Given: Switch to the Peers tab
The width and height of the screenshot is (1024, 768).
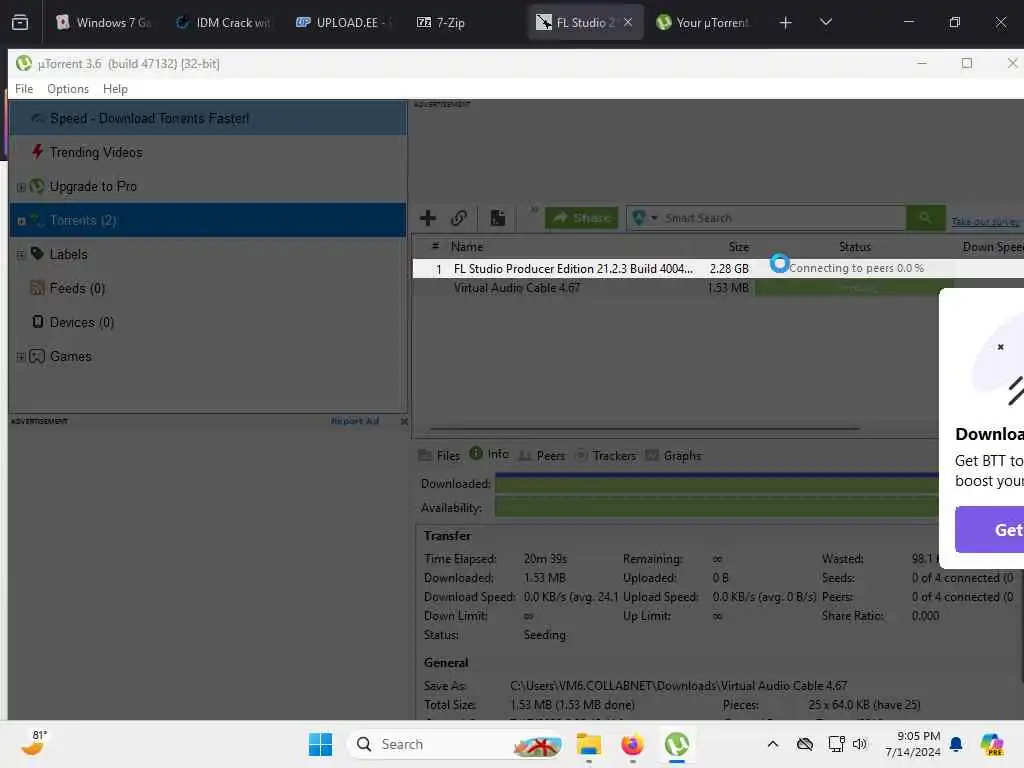Looking at the screenshot, I should 542,456.
